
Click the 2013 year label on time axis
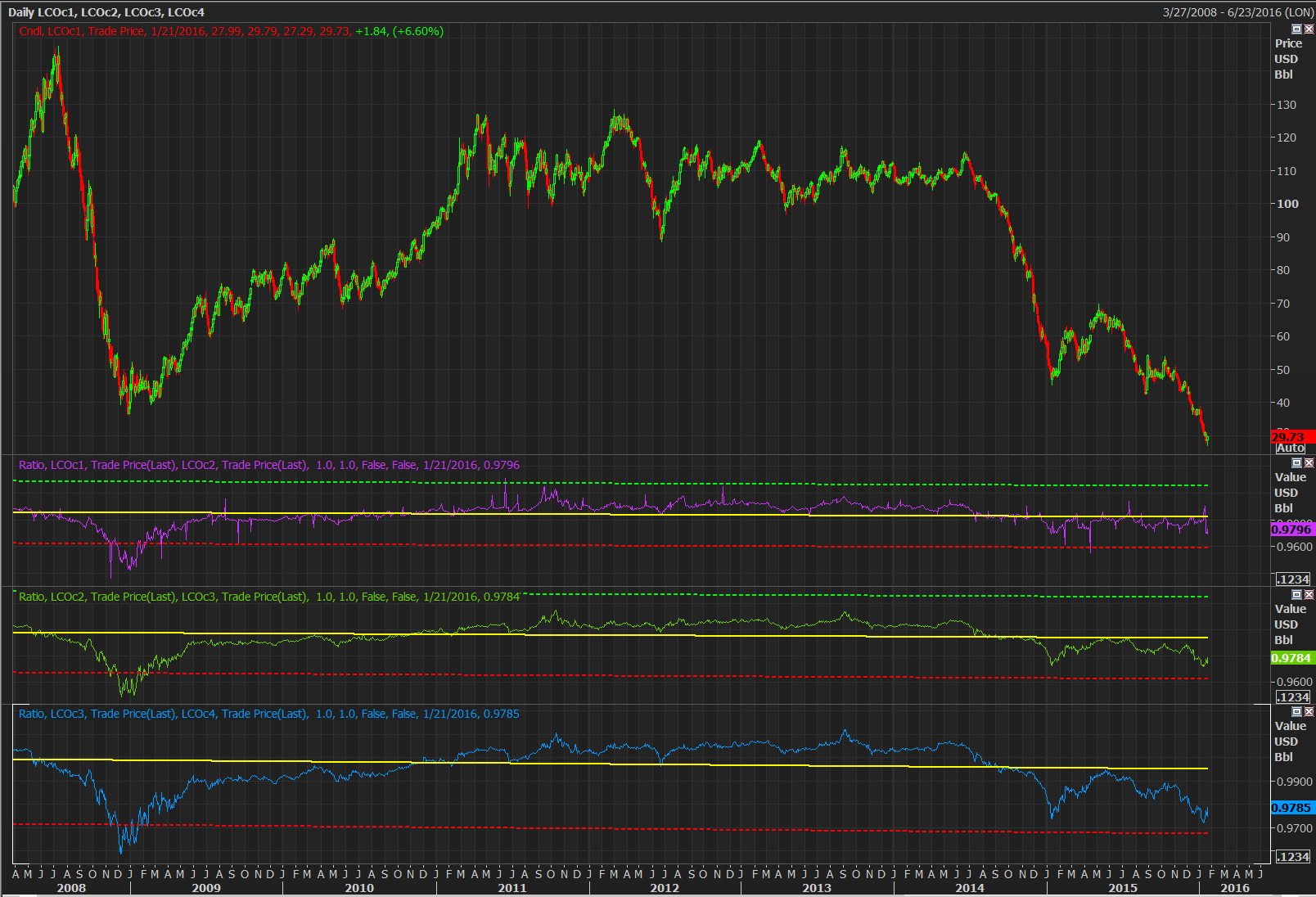coord(817,888)
